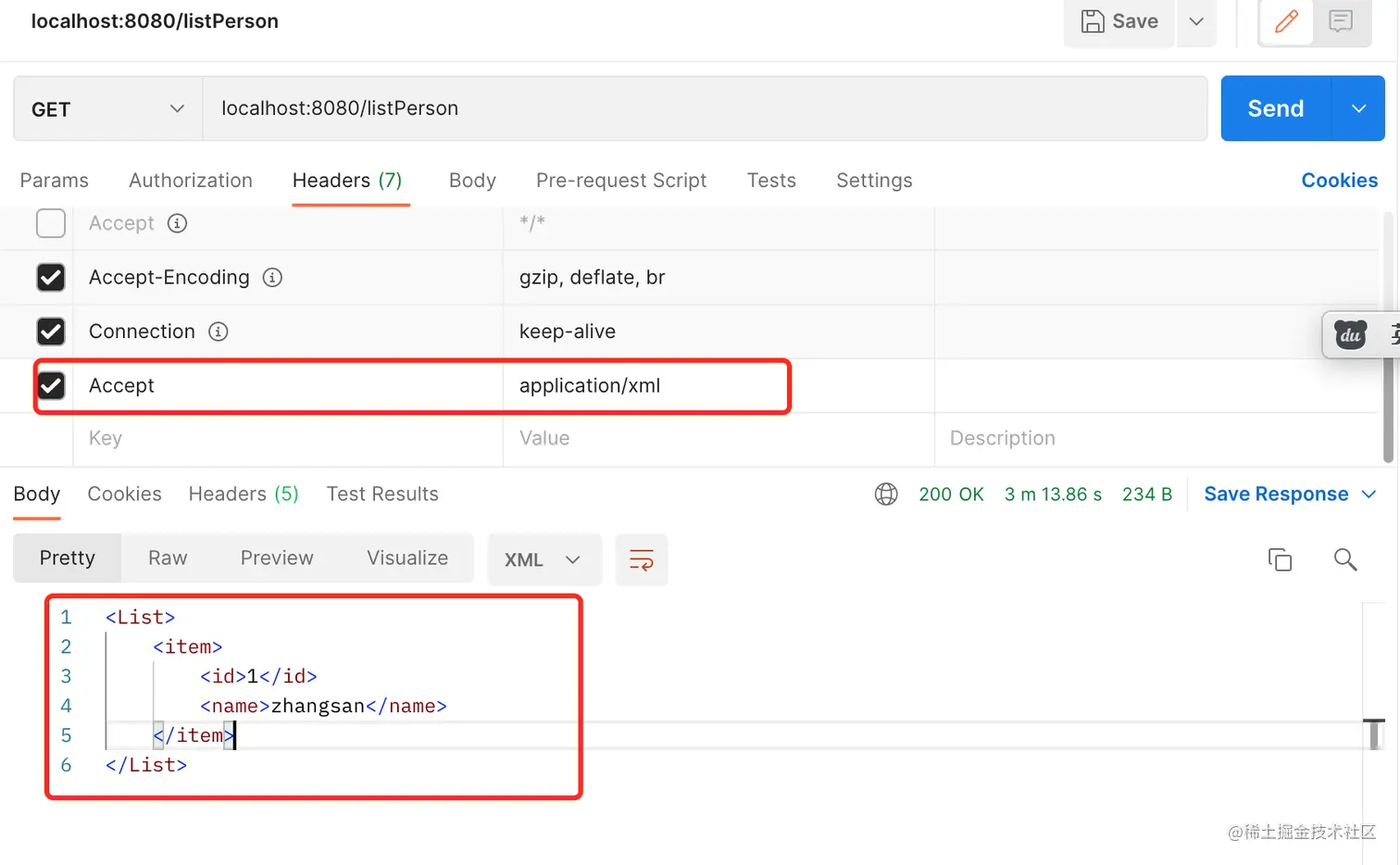Toggle the wrap lines icon
Image resolution: width=1400 pixels, height=865 pixels.
pos(642,559)
